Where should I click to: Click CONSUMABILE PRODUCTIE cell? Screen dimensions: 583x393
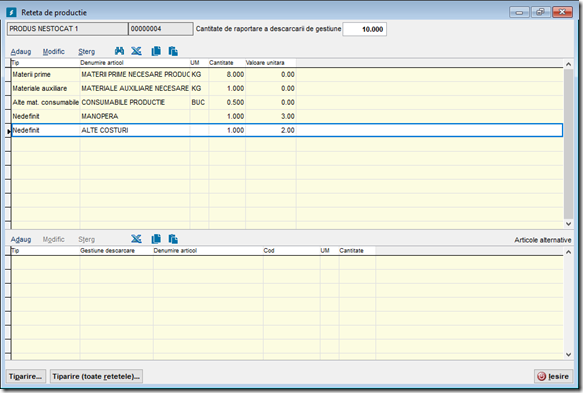pos(135,102)
